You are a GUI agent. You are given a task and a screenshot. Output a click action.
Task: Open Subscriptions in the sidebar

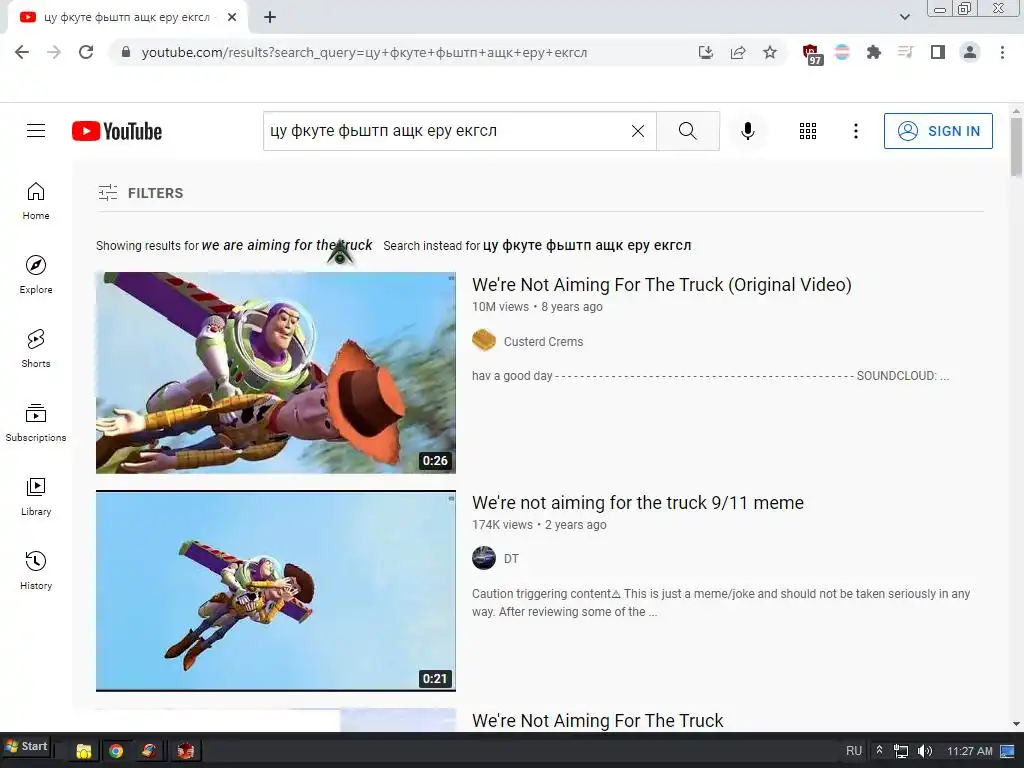pyautogui.click(x=36, y=423)
